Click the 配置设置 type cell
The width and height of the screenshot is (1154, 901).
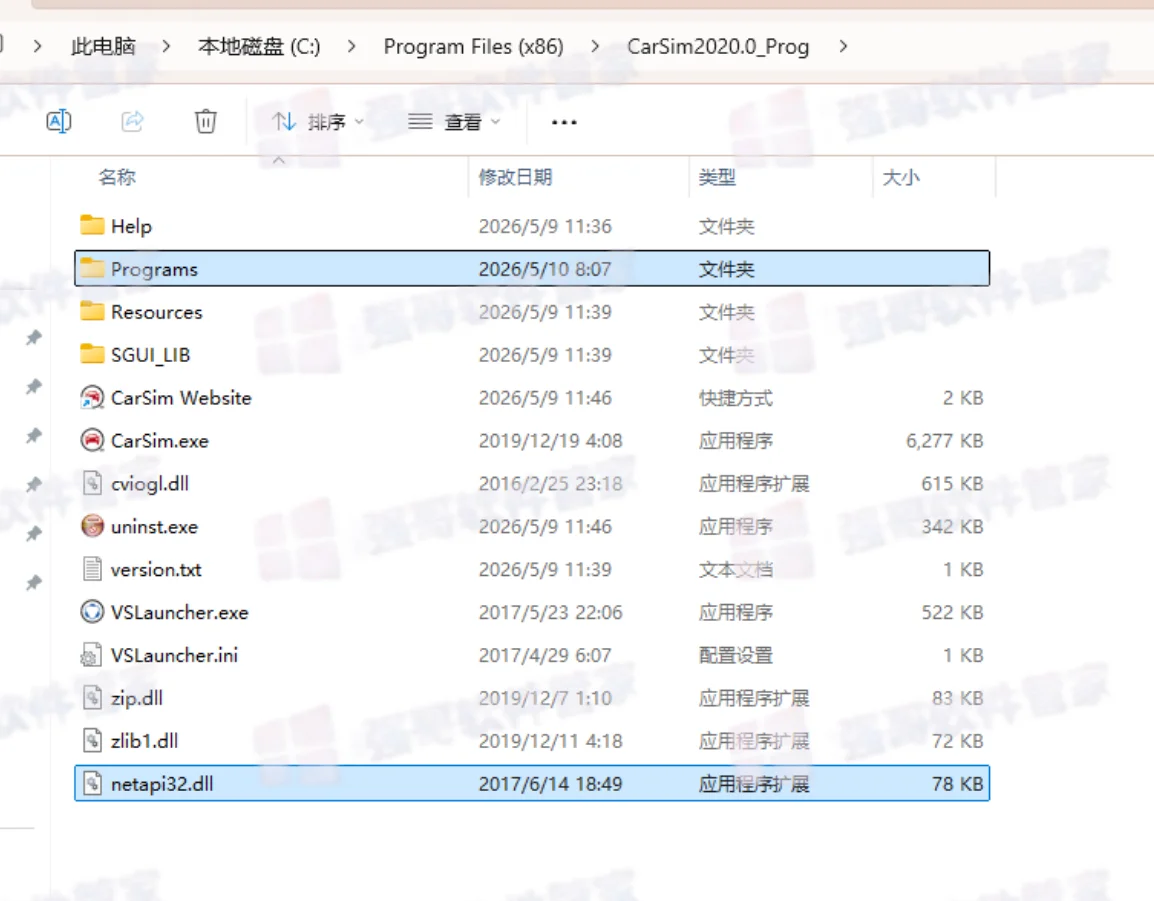pyautogui.click(x=735, y=655)
